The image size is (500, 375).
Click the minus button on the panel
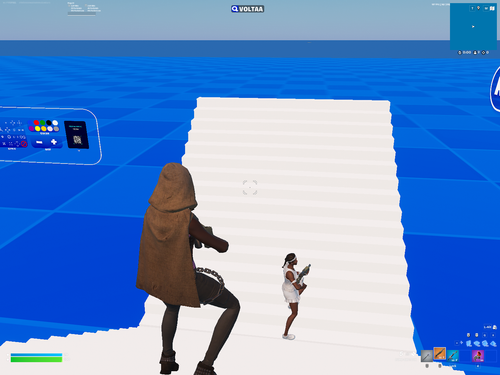pos(39,142)
